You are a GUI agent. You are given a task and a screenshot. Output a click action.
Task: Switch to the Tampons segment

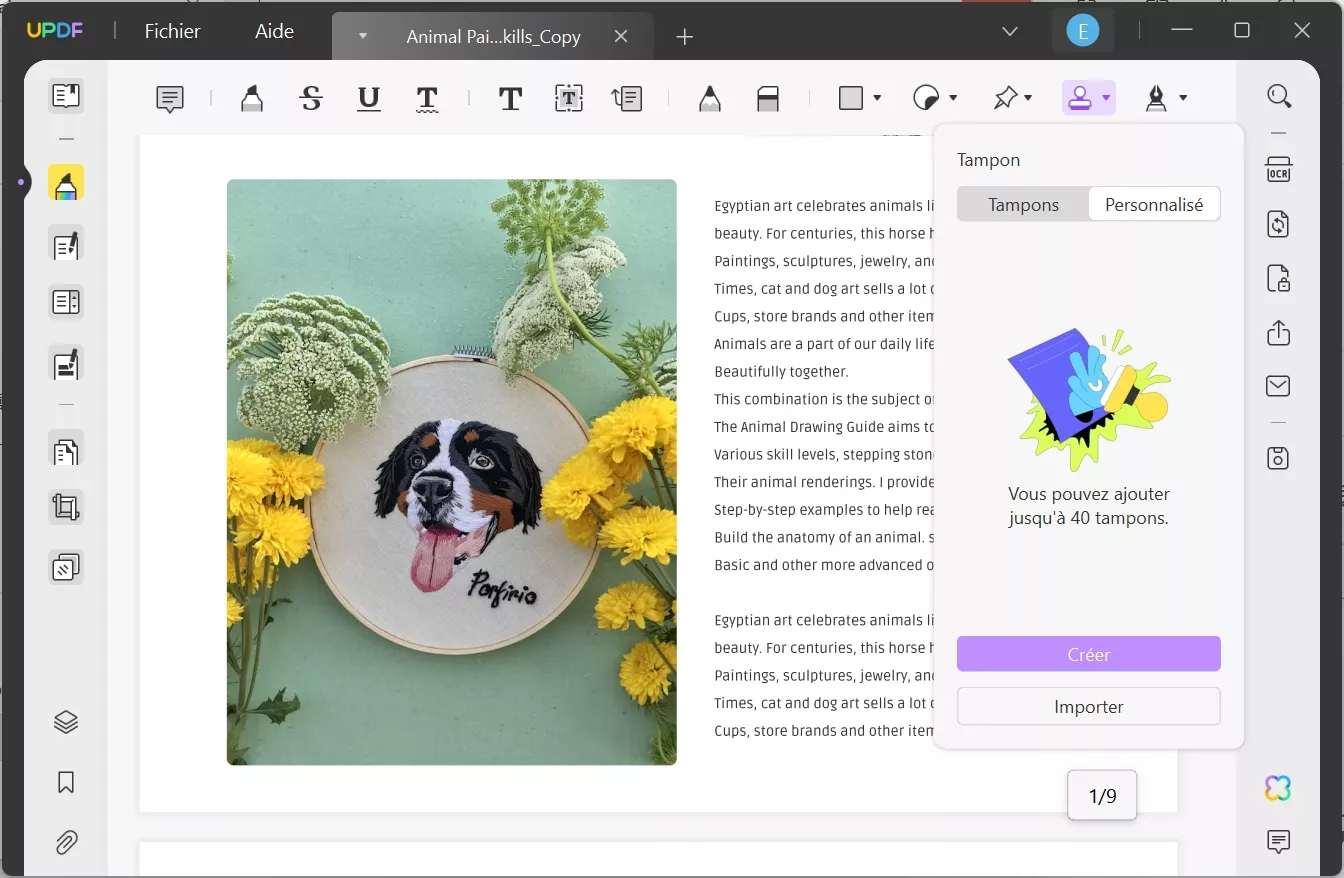click(x=1023, y=205)
